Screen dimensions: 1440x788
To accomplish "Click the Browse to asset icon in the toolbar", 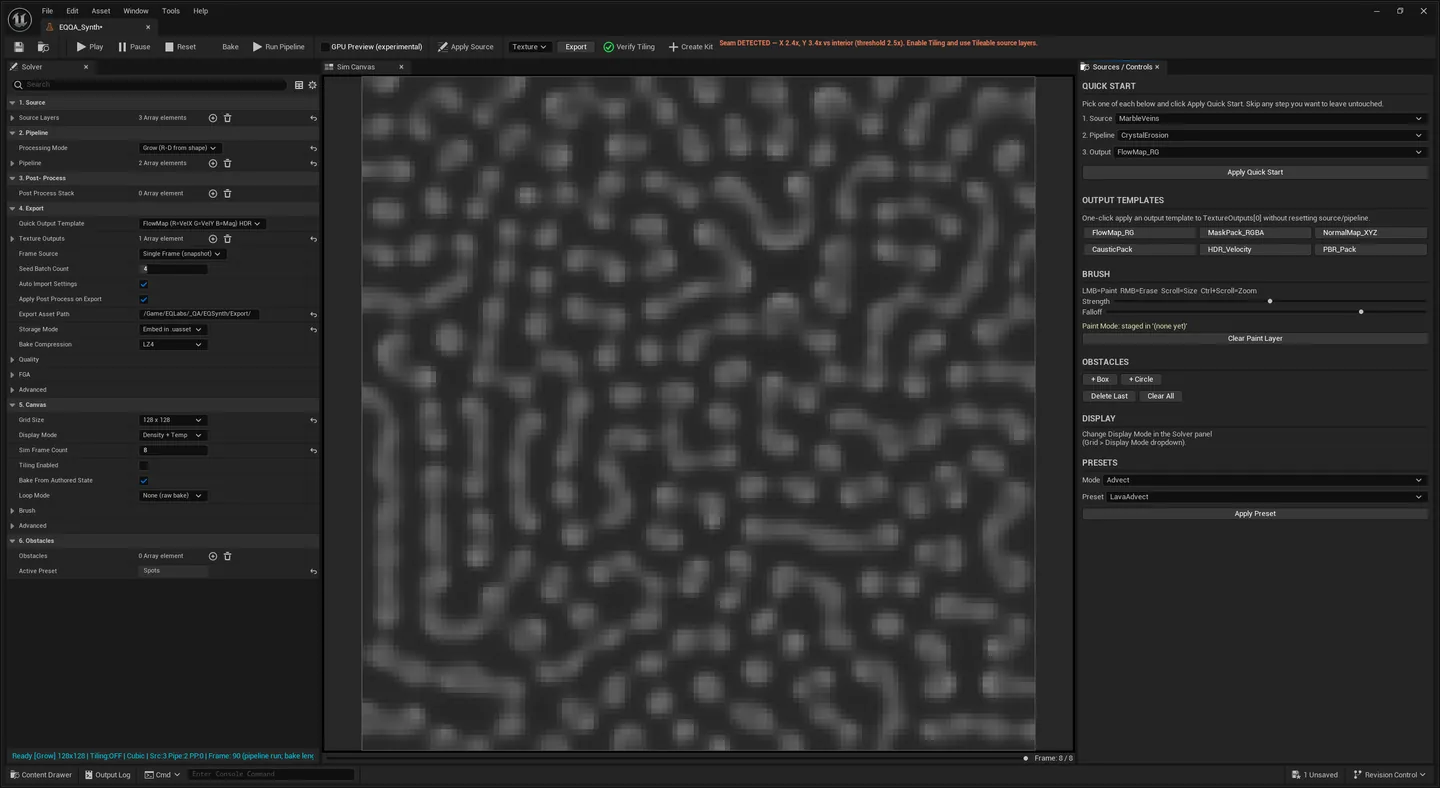I will tap(43, 47).
